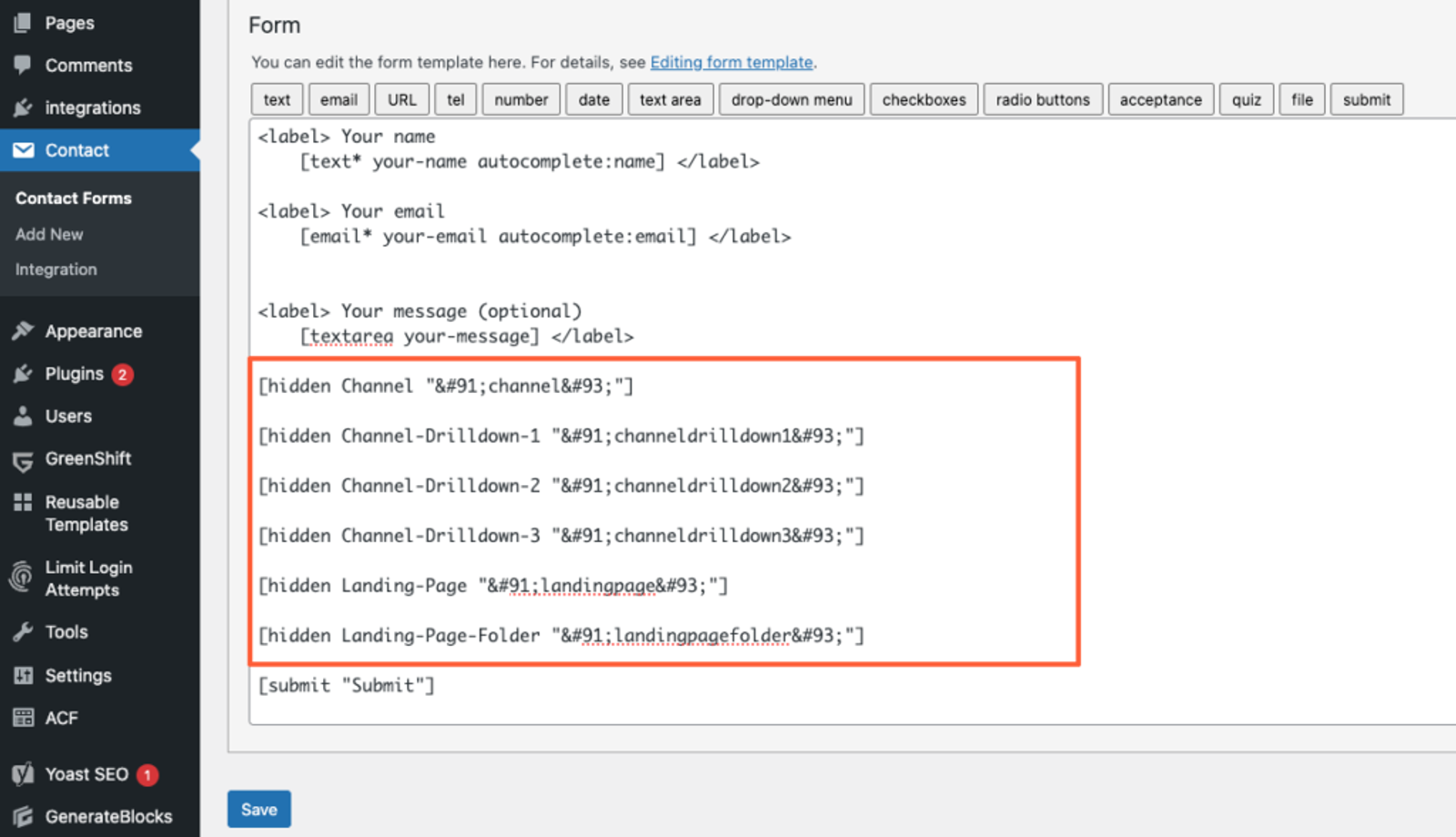Click the Limit Login Attempts fingerprint icon
Image resolution: width=1456 pixels, height=837 pixels.
point(21,577)
